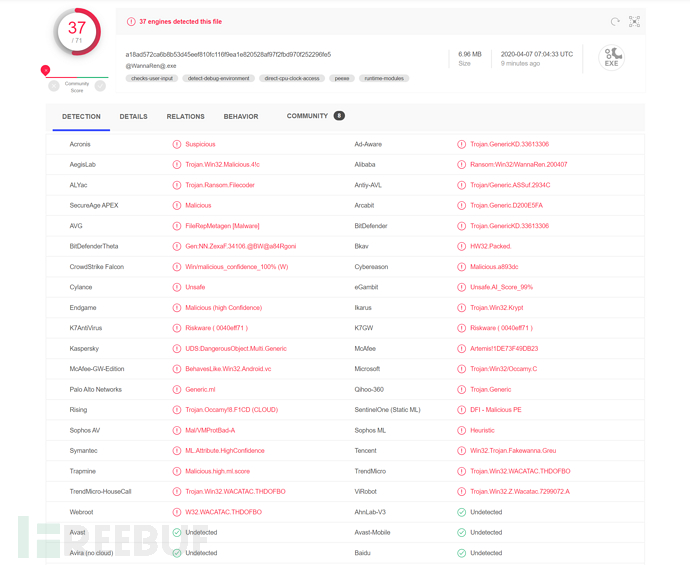Click alert icon next to 37 engines detected
690x565 pixels.
click(131, 22)
